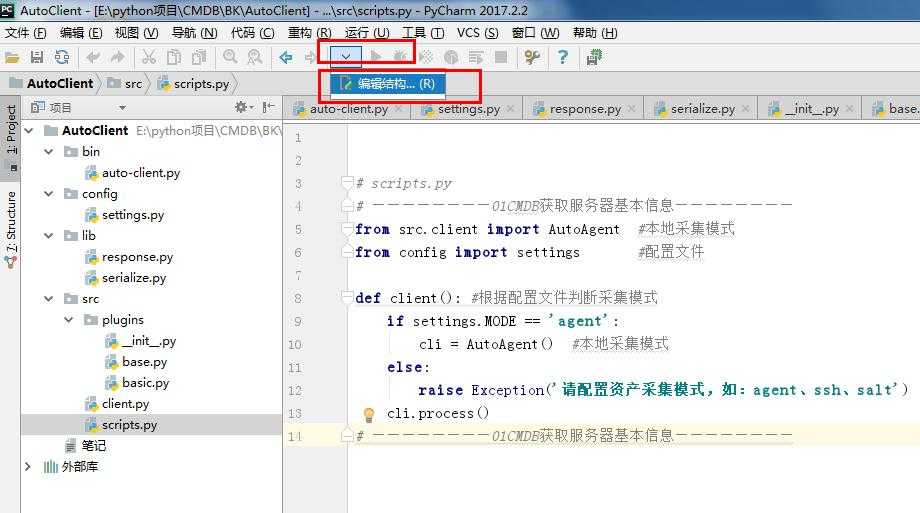
Task: Click the Redo toolbar icon
Action: point(118,57)
